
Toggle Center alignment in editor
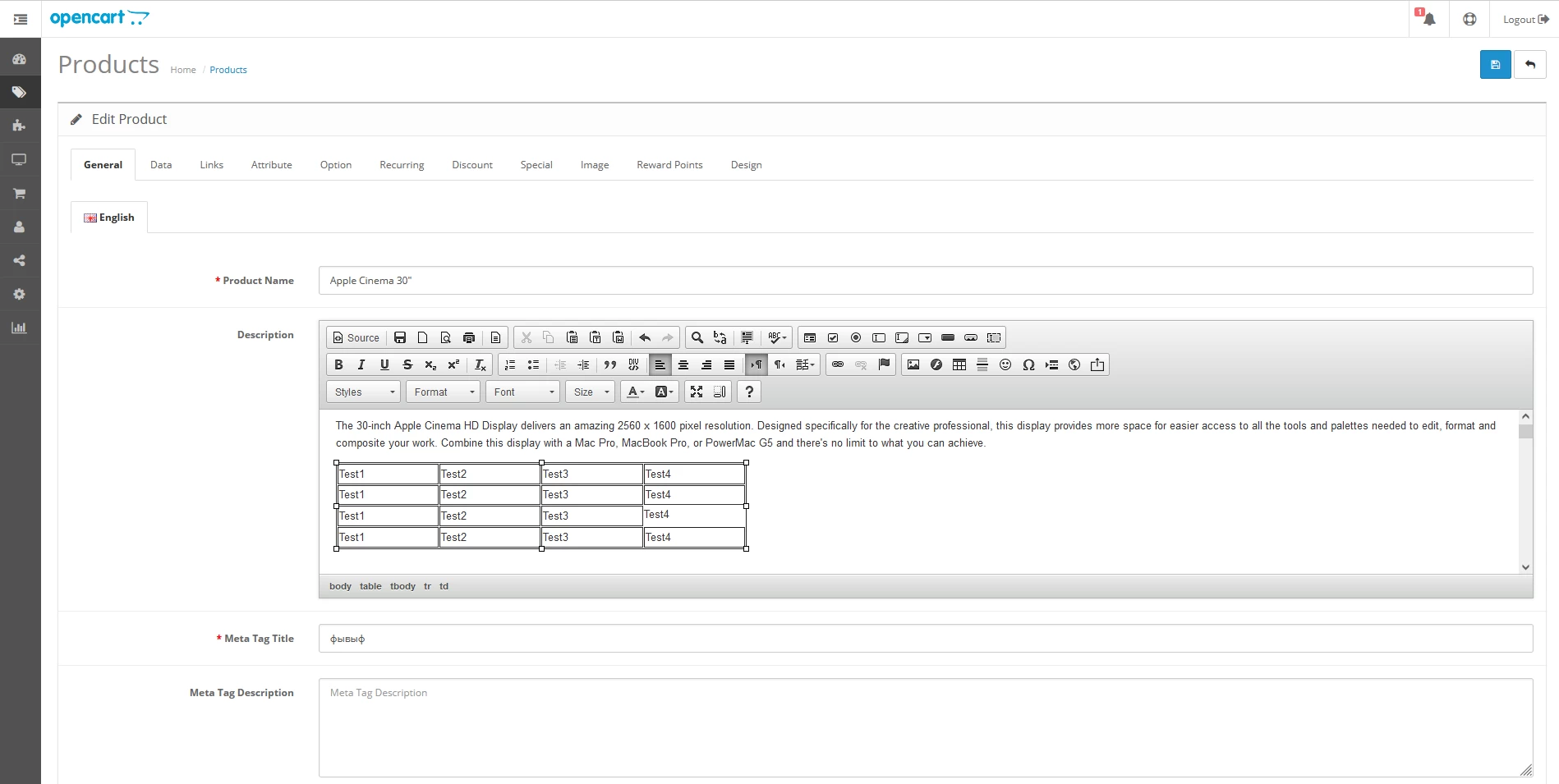683,364
